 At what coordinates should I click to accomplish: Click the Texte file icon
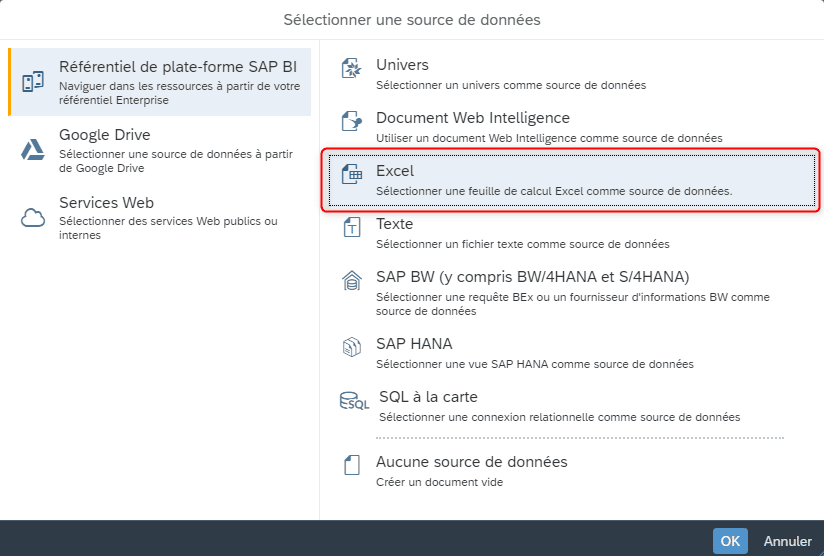pos(352,227)
